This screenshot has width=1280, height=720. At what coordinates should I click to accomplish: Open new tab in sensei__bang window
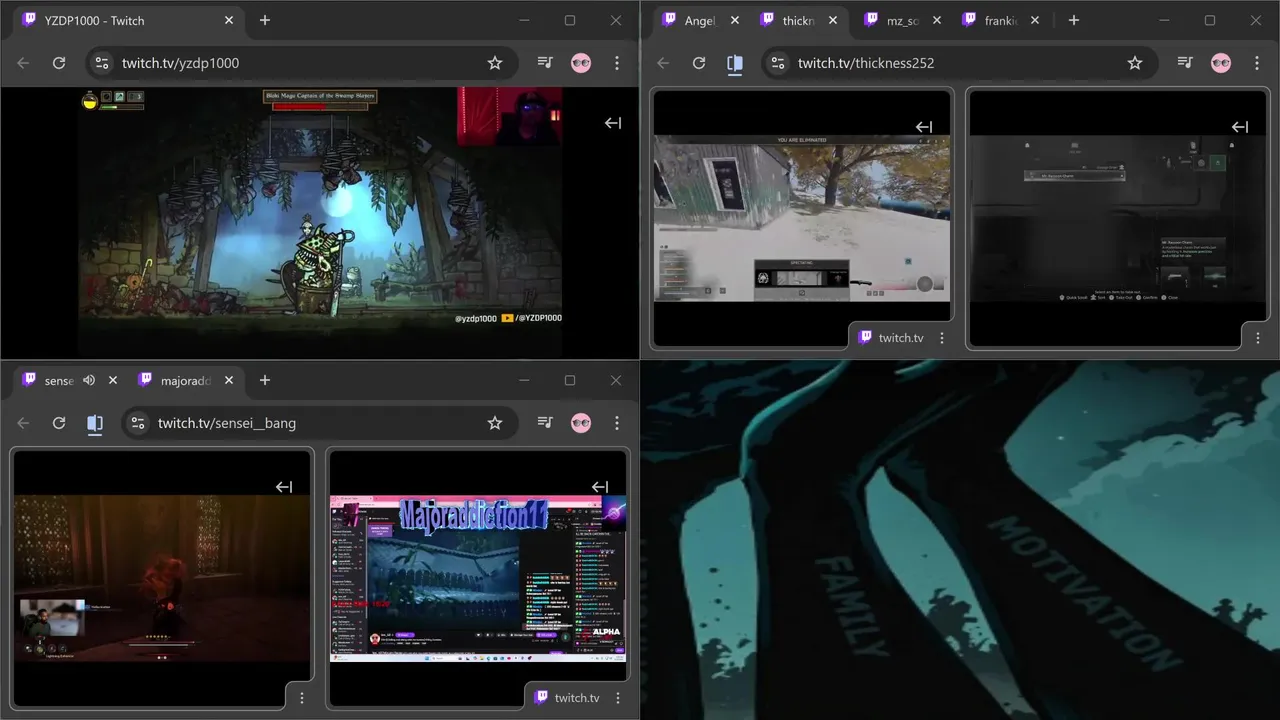[265, 380]
